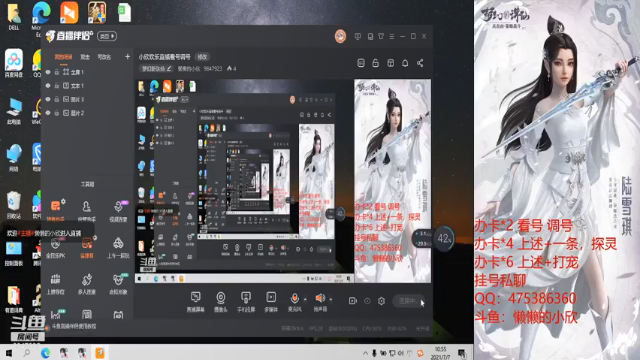Screen dimensions: 640x360
Task: Open the notification bell above the preview
Action: (405, 63)
